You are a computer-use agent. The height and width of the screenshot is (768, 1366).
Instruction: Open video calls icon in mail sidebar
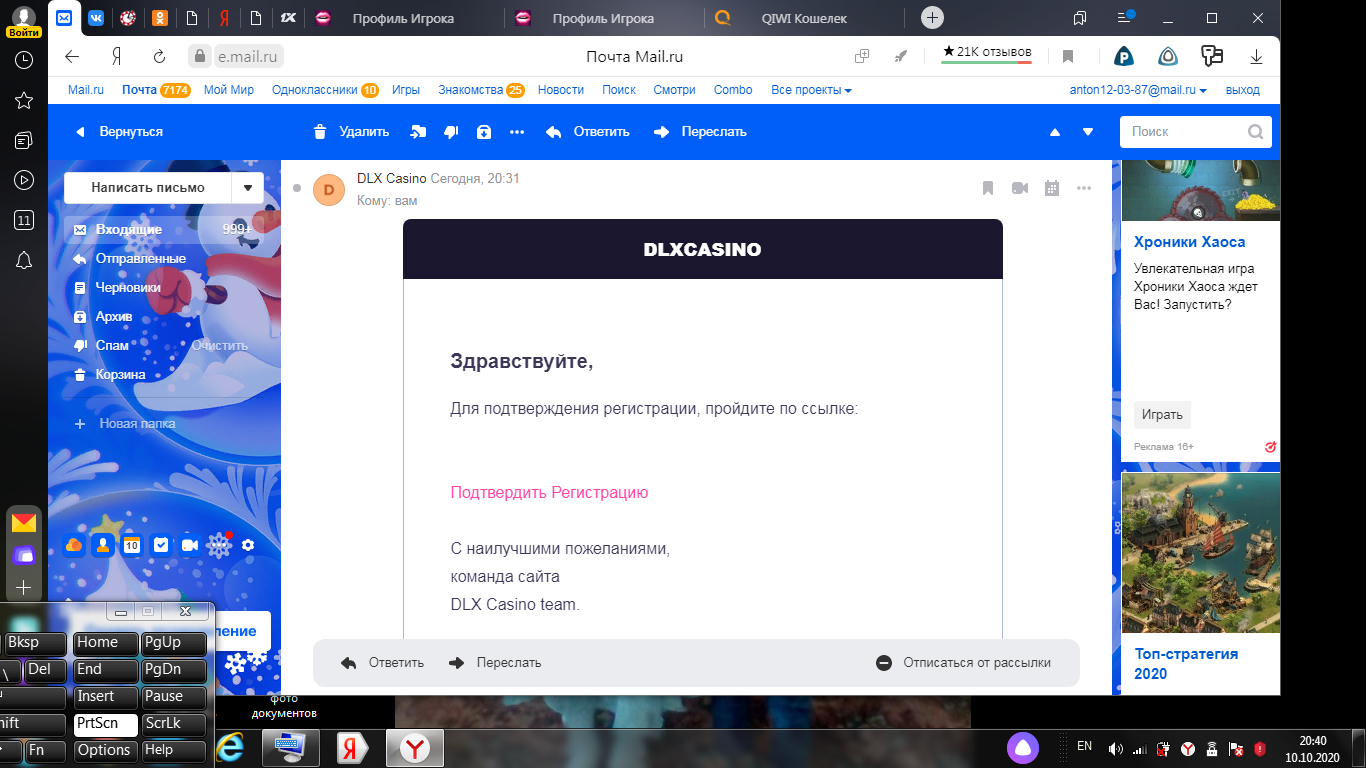pos(189,545)
